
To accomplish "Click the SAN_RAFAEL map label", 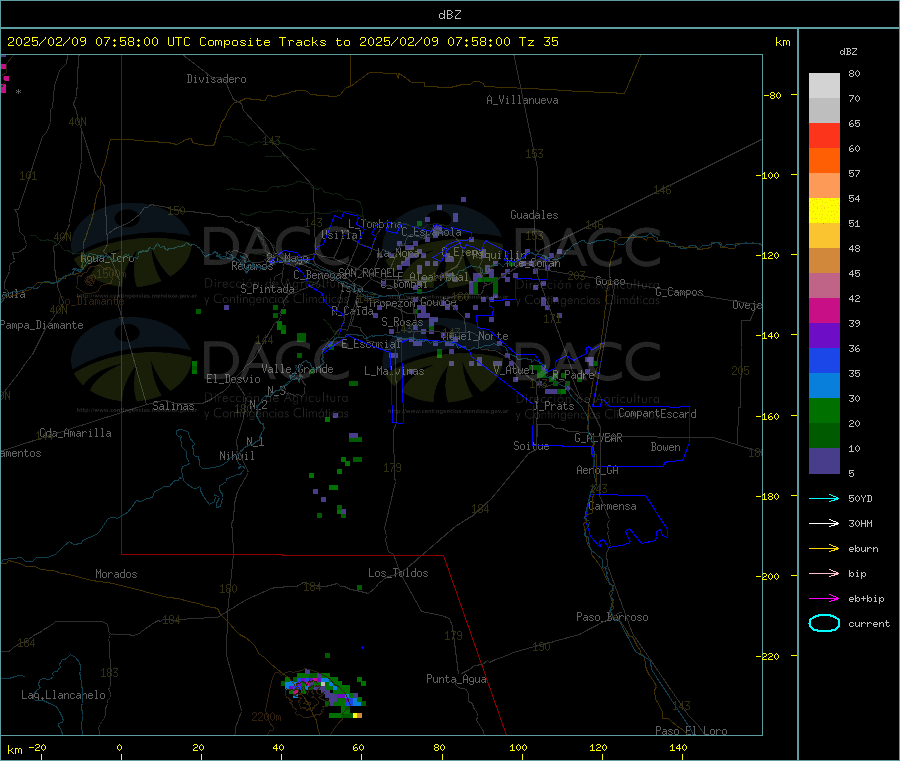I will (x=367, y=272).
